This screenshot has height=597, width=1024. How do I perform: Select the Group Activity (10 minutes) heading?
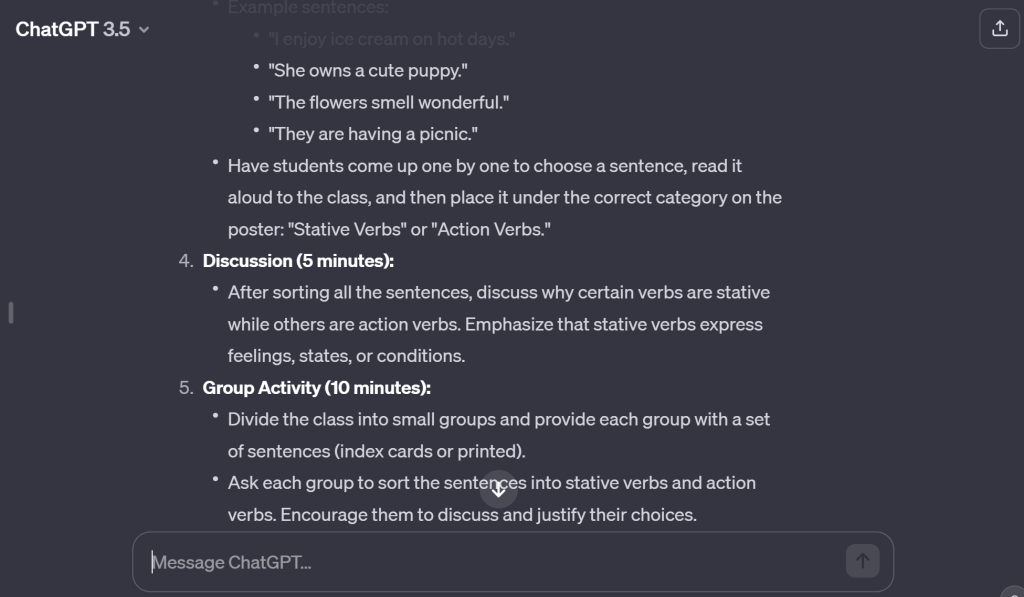point(317,387)
